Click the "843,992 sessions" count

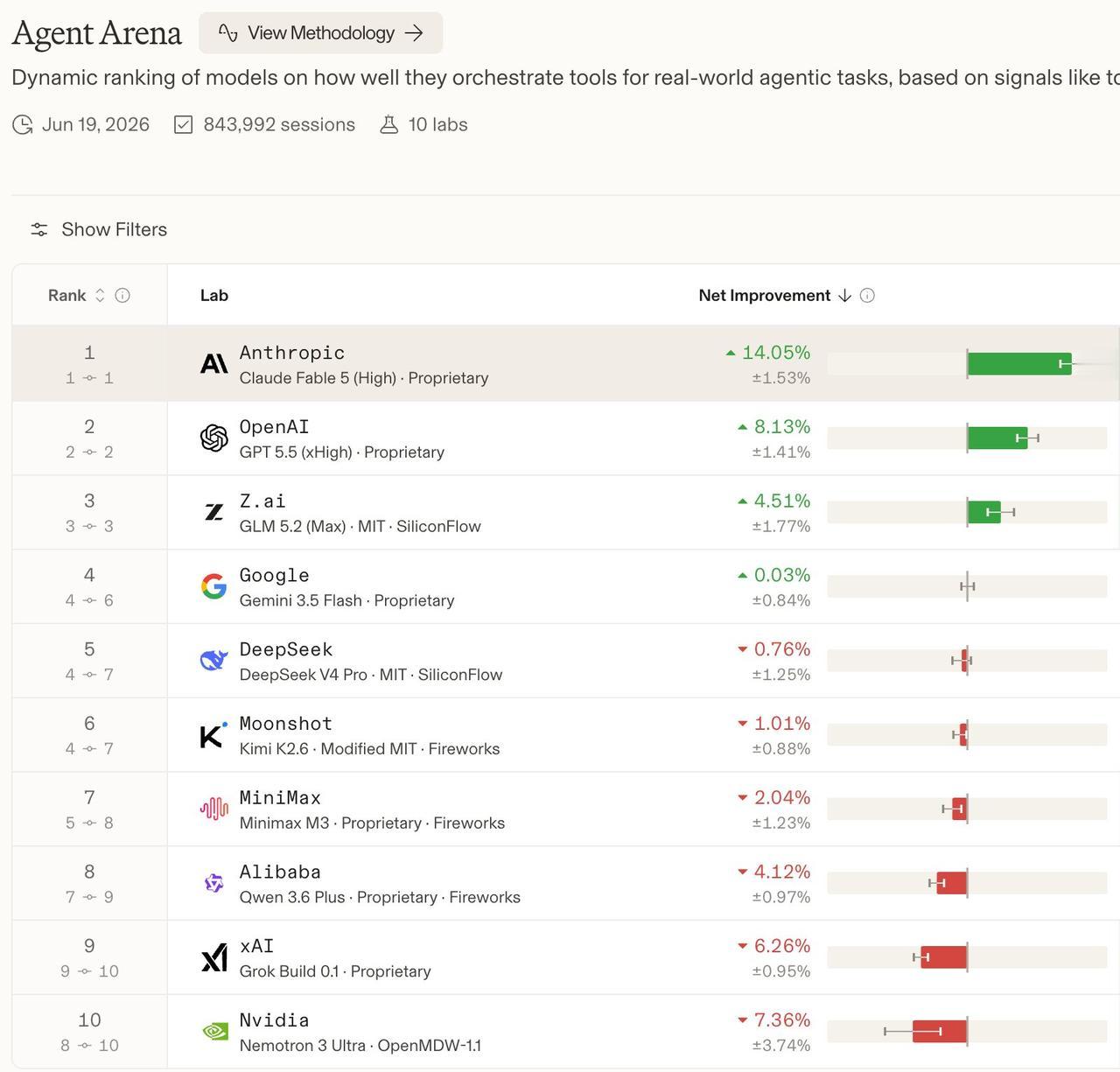(x=279, y=125)
